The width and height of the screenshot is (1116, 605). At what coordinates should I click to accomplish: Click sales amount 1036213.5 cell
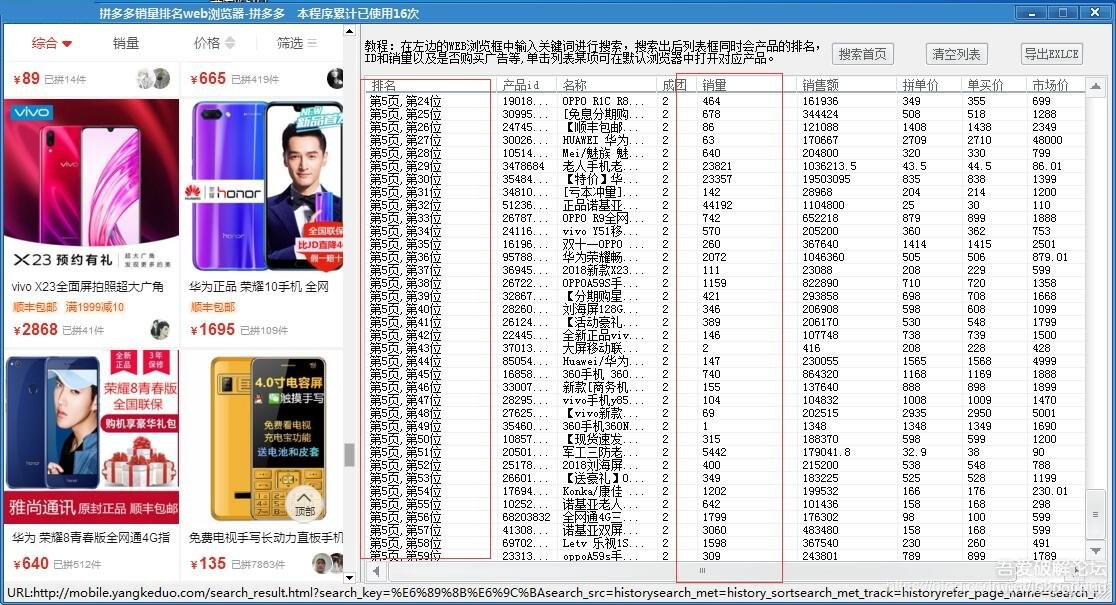pos(829,166)
